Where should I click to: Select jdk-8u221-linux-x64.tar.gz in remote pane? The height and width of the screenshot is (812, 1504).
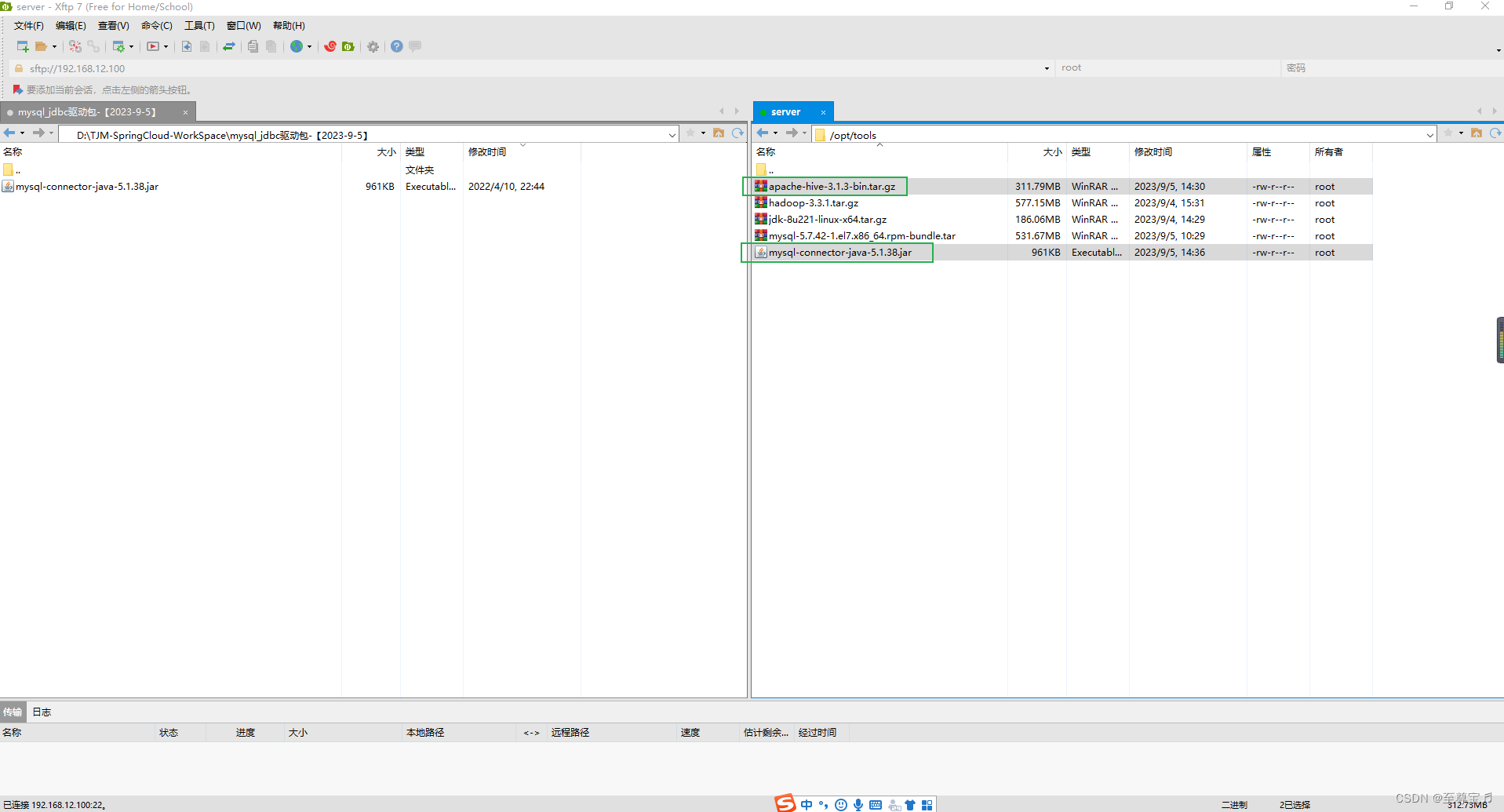1062,220
